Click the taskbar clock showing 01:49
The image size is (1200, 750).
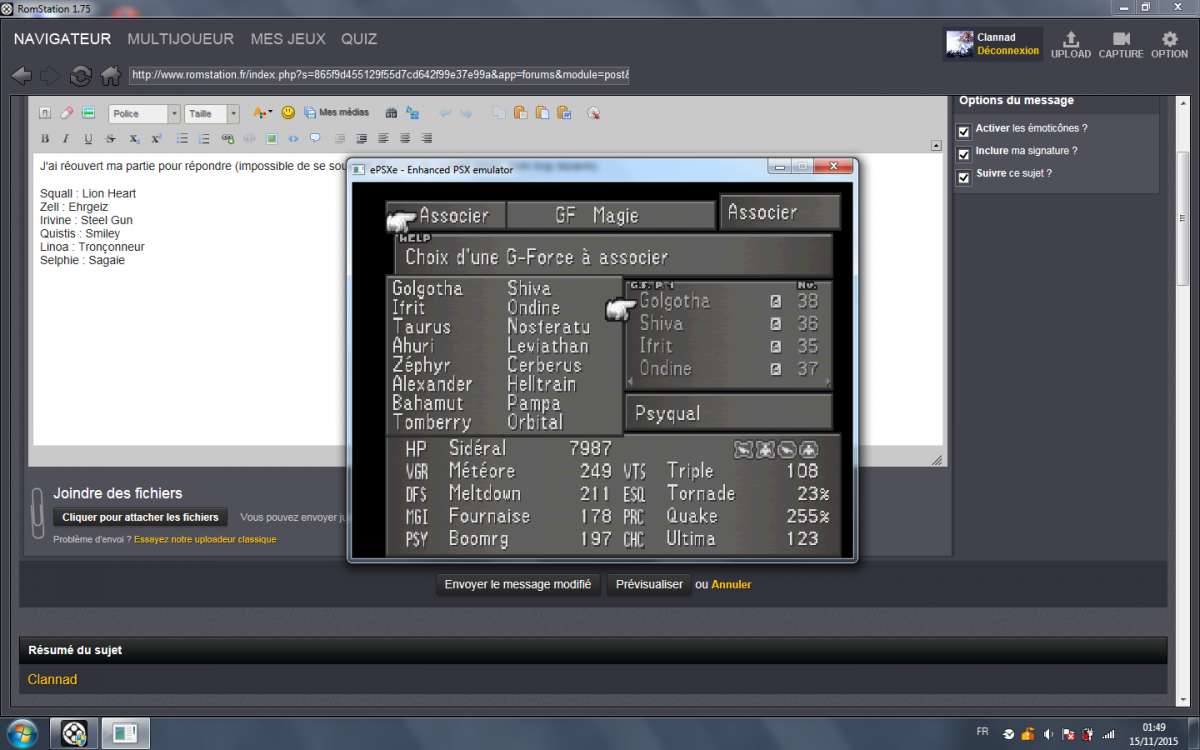[1153, 733]
